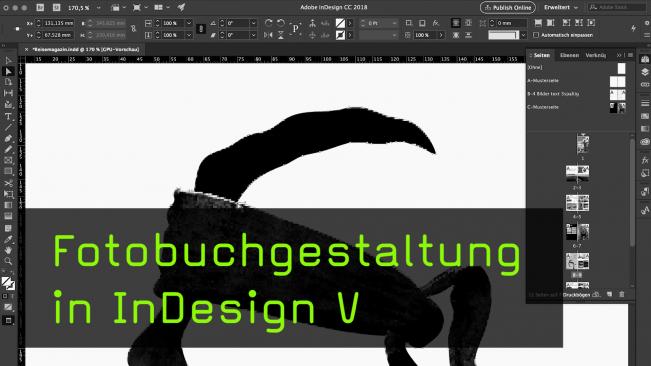Select the Selection tool (hollow arrow at top)

[8, 61]
